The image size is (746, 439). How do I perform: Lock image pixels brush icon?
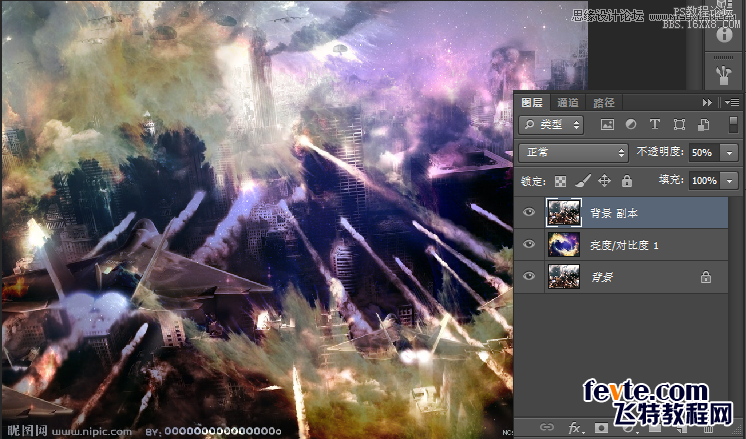[583, 181]
